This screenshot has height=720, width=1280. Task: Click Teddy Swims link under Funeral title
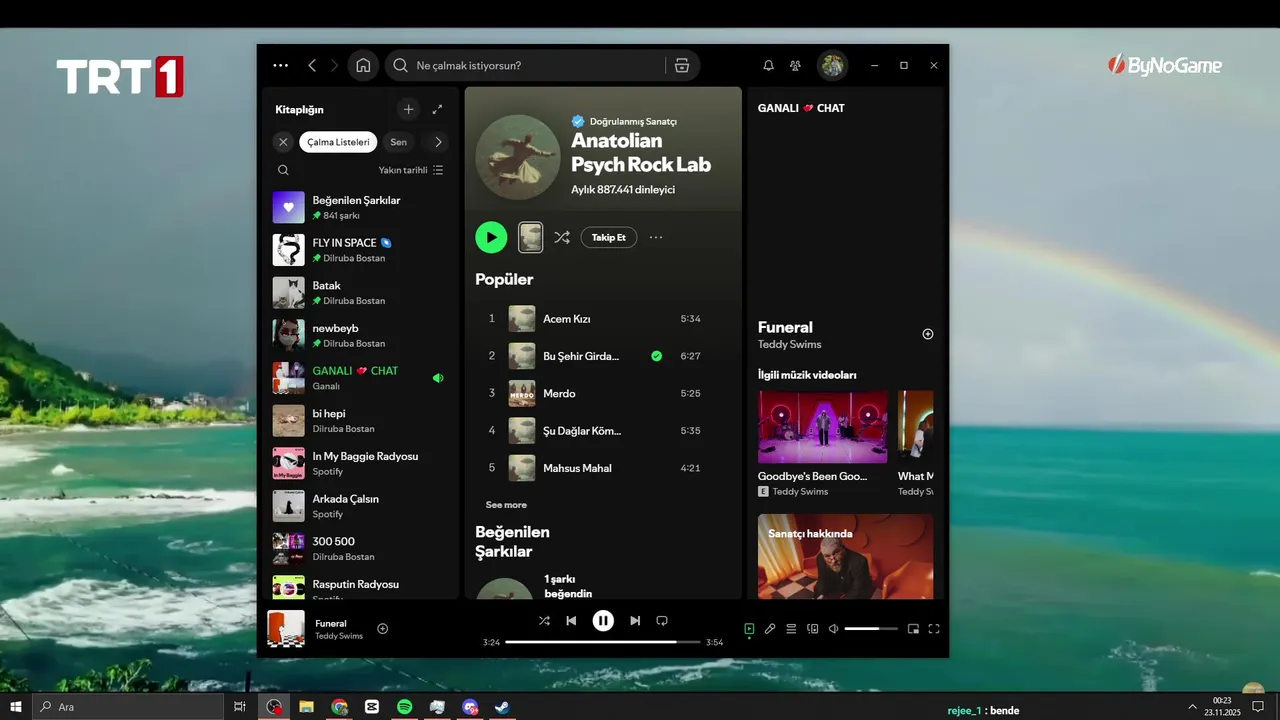click(x=790, y=344)
